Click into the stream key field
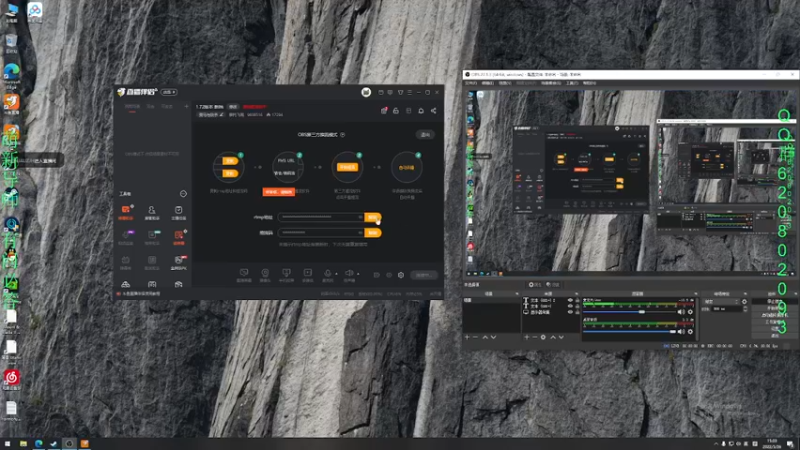 [x=321, y=233]
